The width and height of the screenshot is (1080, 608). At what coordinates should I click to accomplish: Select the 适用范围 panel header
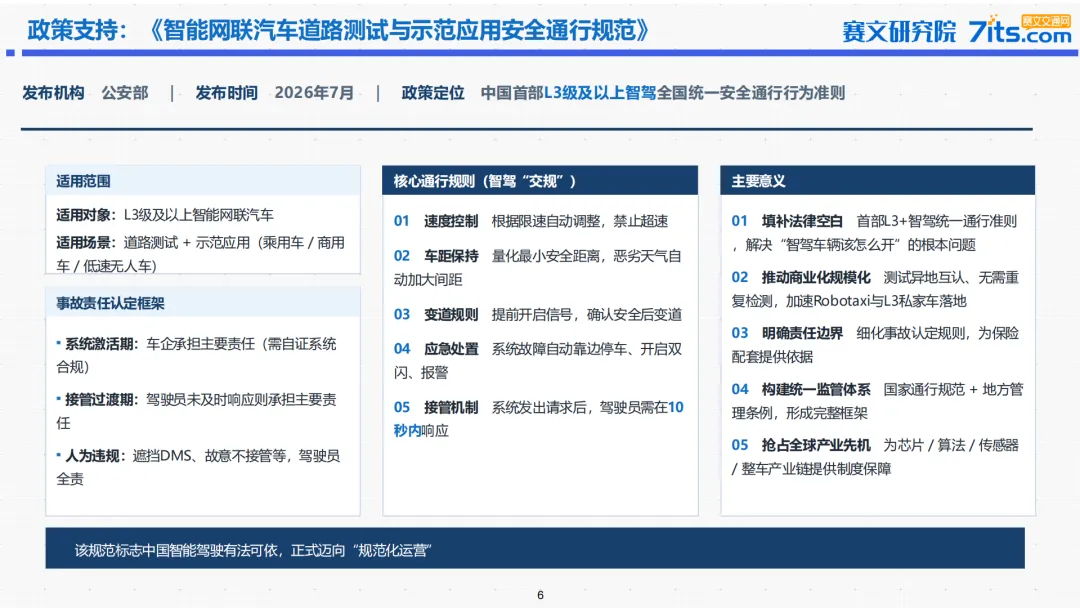(202, 181)
